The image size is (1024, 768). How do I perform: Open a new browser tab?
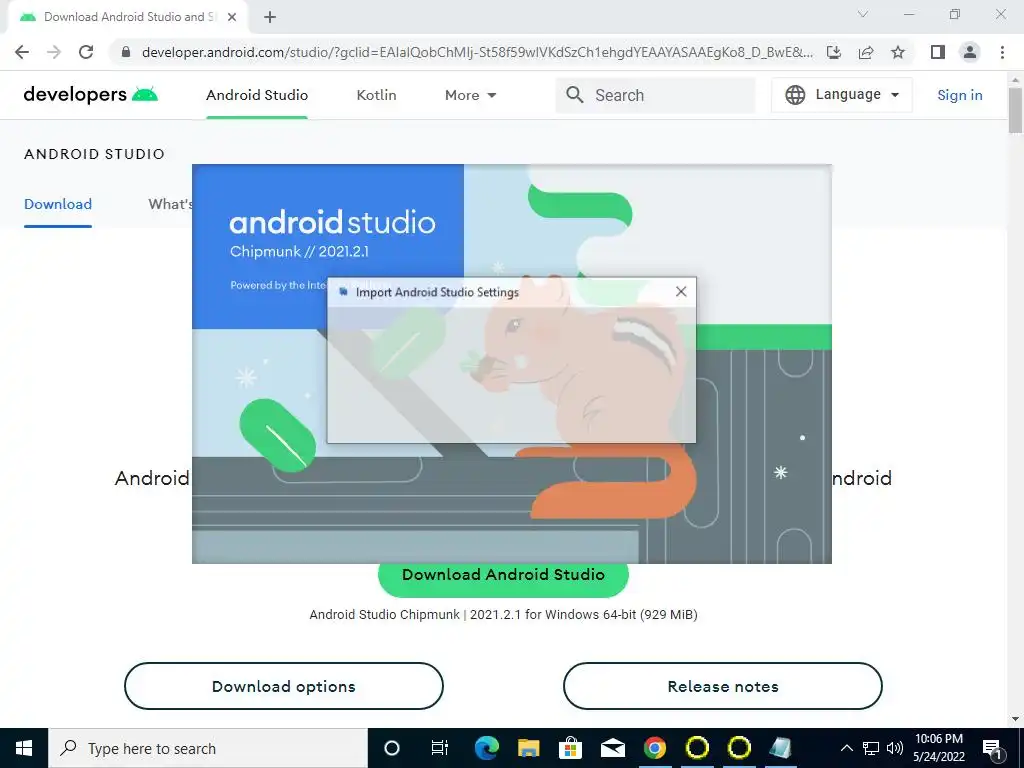(270, 17)
